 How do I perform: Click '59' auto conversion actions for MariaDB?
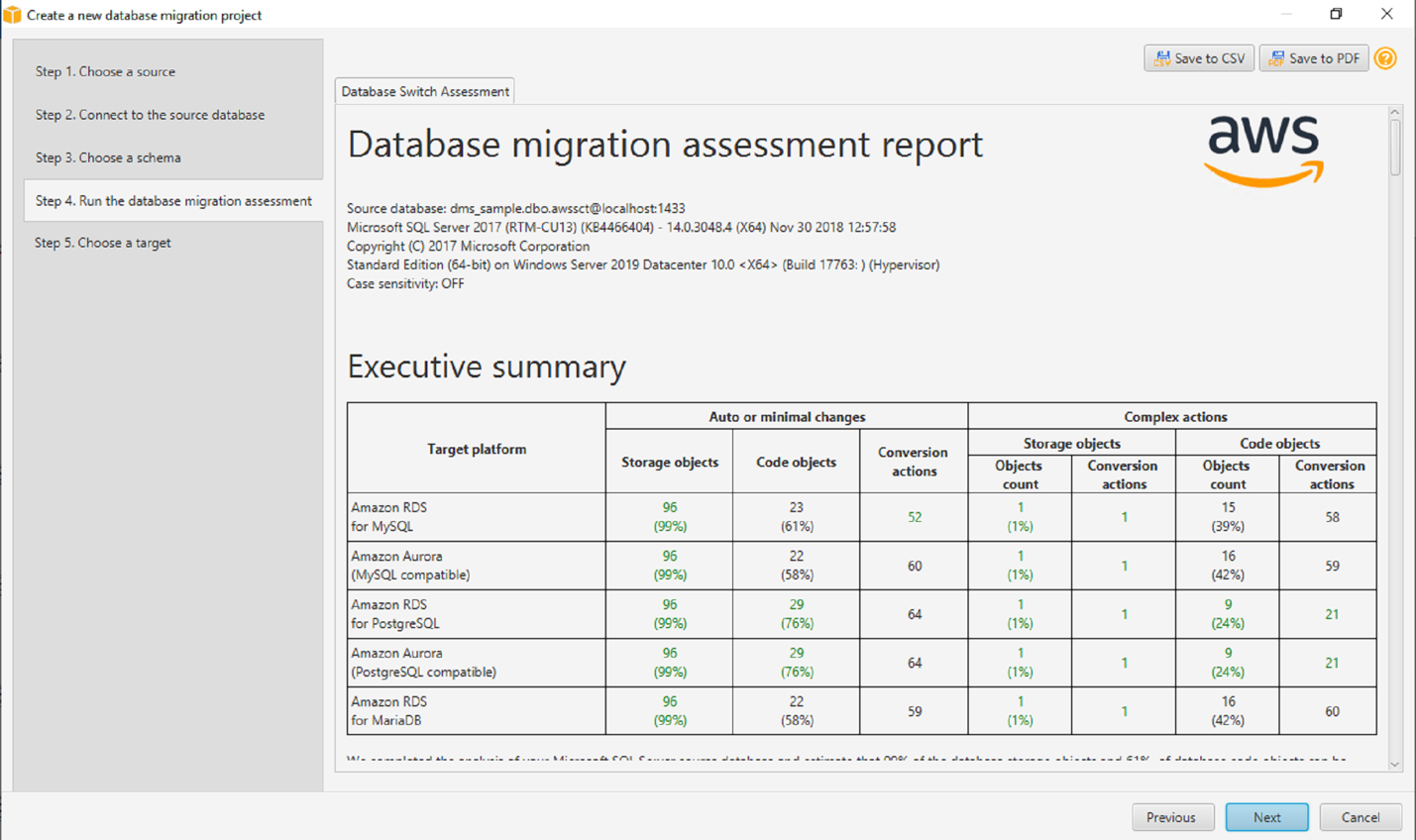(915, 711)
